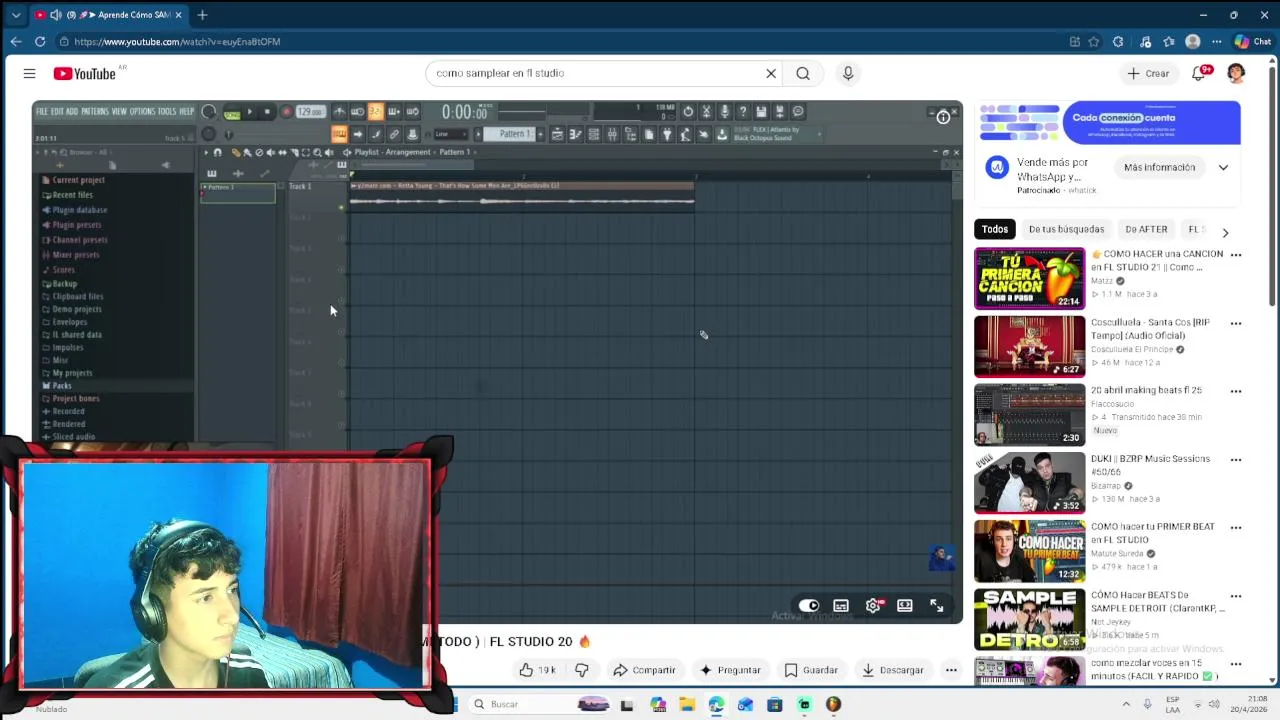Image resolution: width=1280 pixels, height=720 pixels.
Task: Start voice search with microphone icon
Action: click(x=848, y=73)
